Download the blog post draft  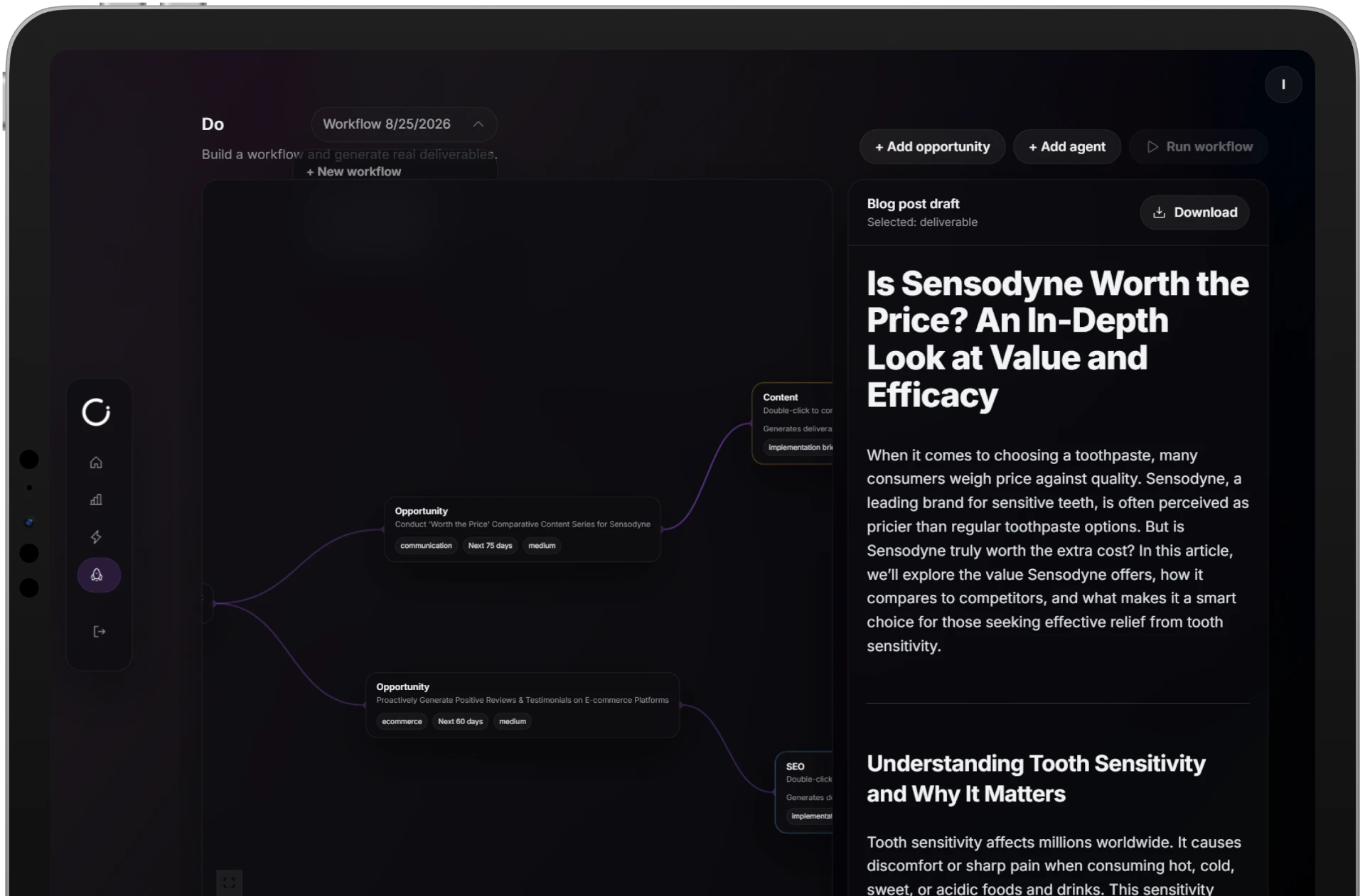(x=1194, y=212)
